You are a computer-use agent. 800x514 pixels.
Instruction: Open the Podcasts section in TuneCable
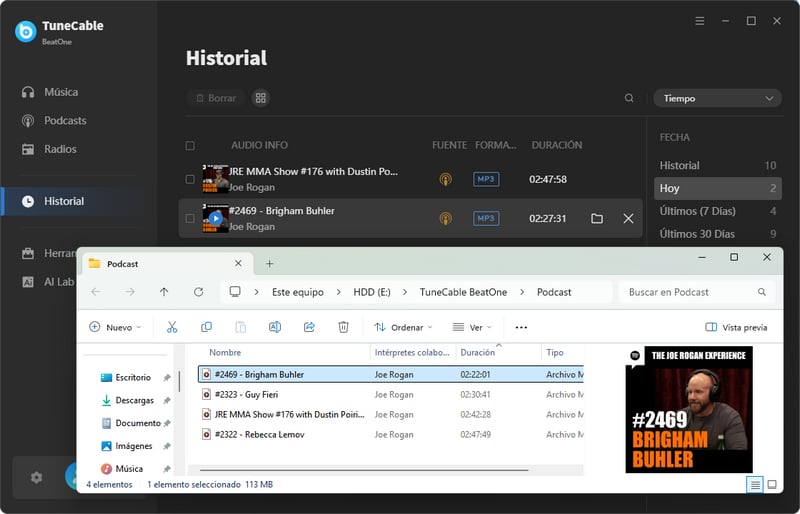[54, 120]
